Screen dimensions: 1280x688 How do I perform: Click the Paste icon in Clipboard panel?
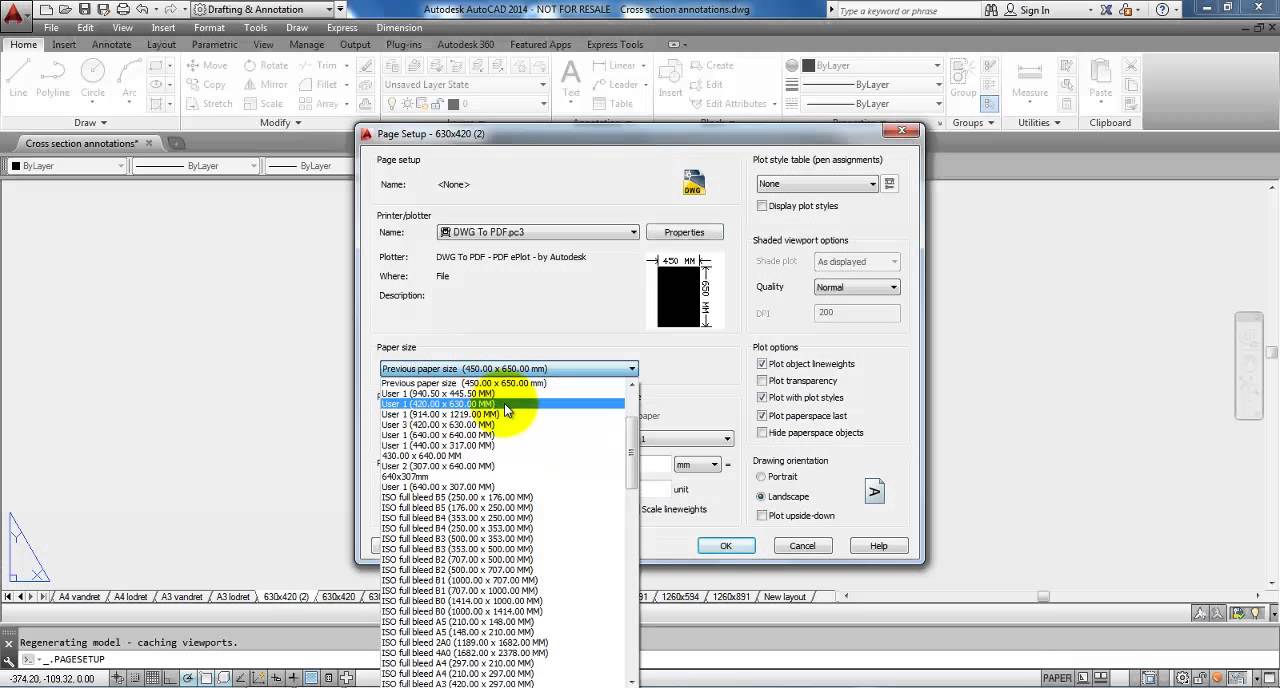1101,78
